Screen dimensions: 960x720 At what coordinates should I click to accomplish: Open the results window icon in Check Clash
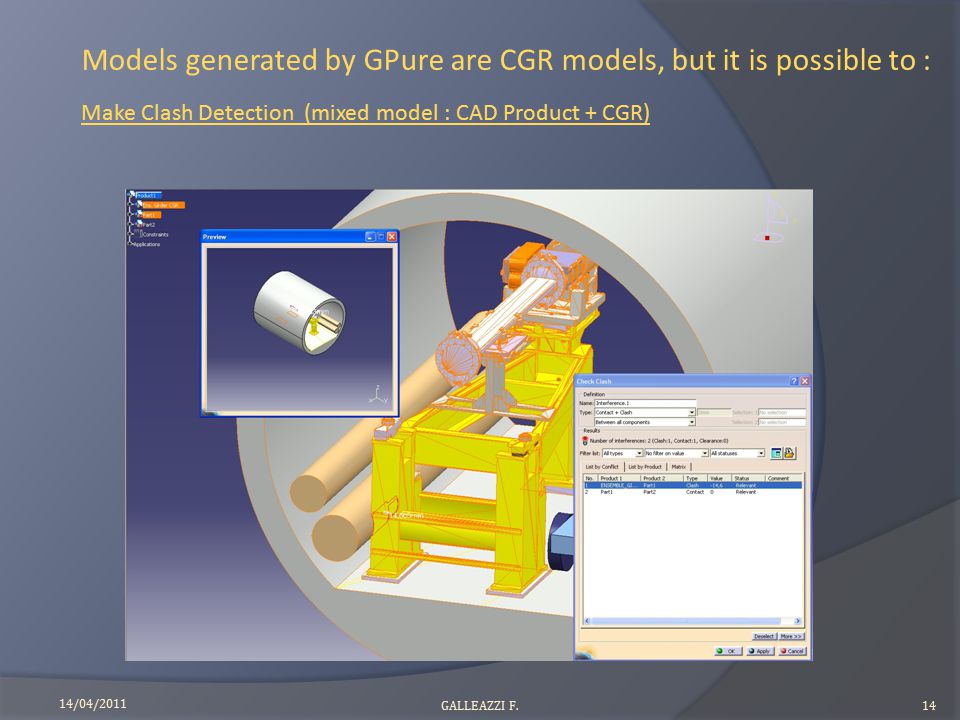click(776, 453)
